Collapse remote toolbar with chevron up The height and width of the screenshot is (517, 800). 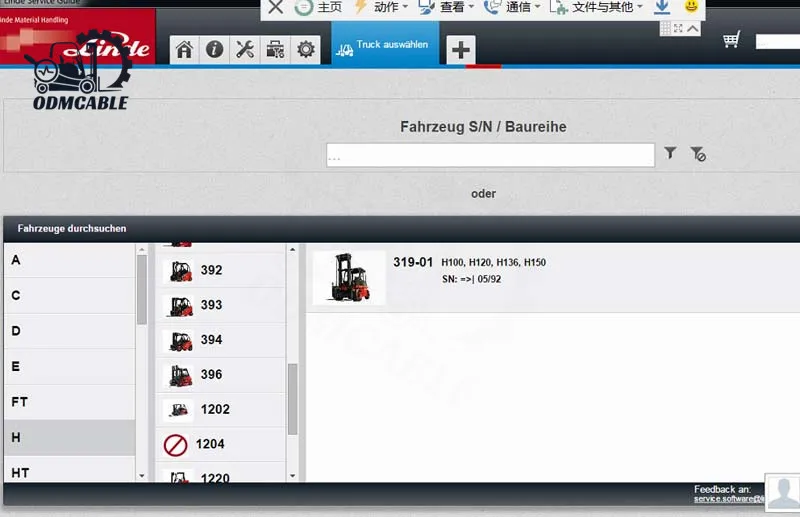click(x=692, y=29)
